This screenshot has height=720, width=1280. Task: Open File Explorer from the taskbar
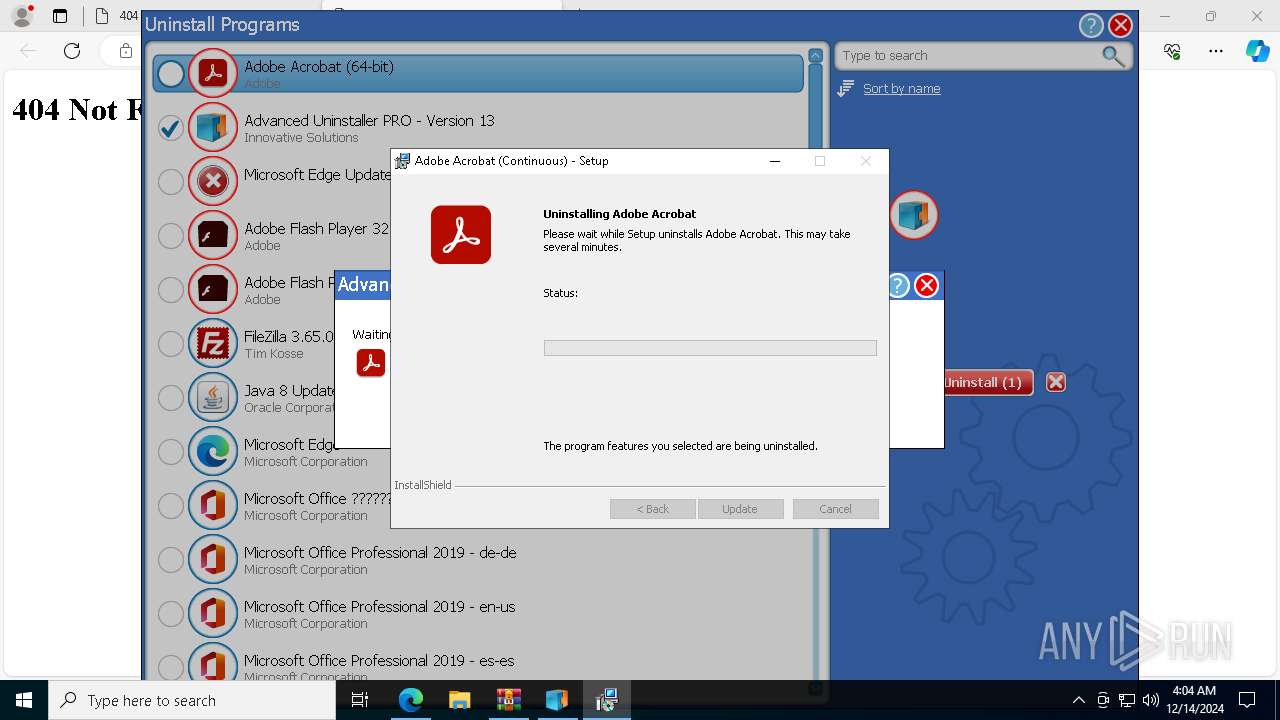pos(459,700)
